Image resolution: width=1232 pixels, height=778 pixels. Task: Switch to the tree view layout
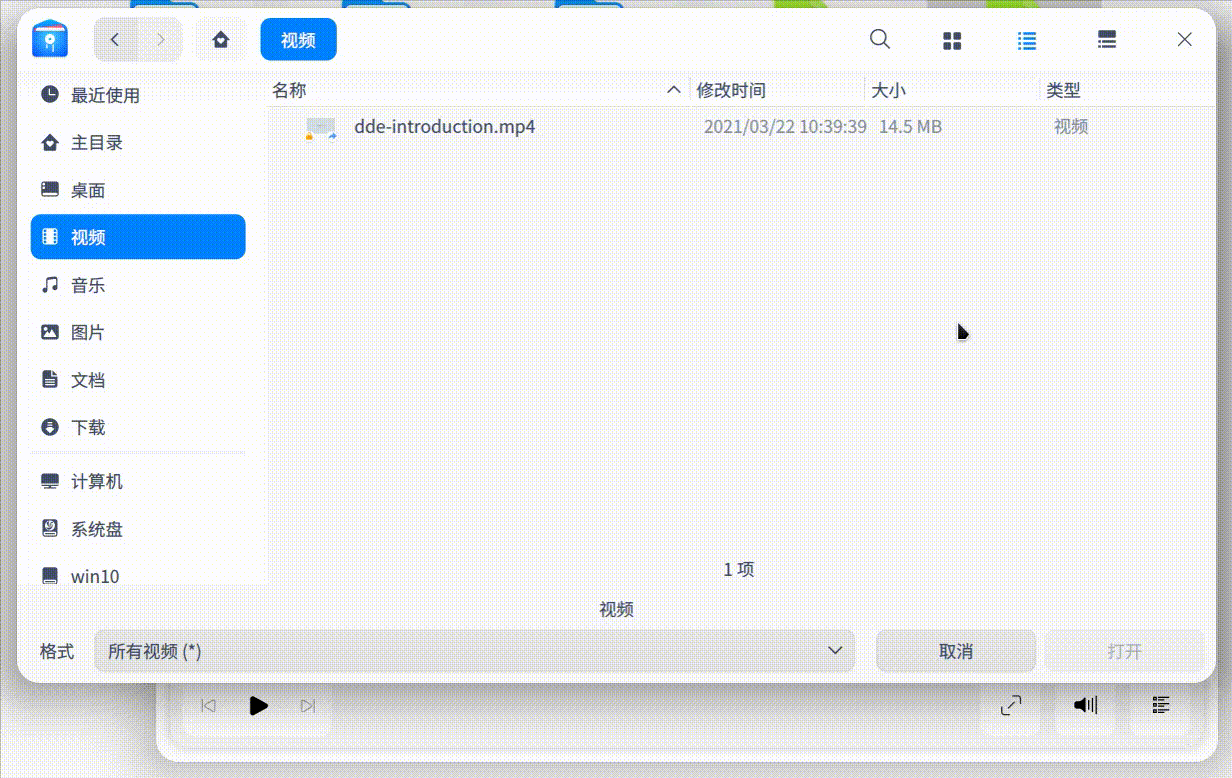1106,40
